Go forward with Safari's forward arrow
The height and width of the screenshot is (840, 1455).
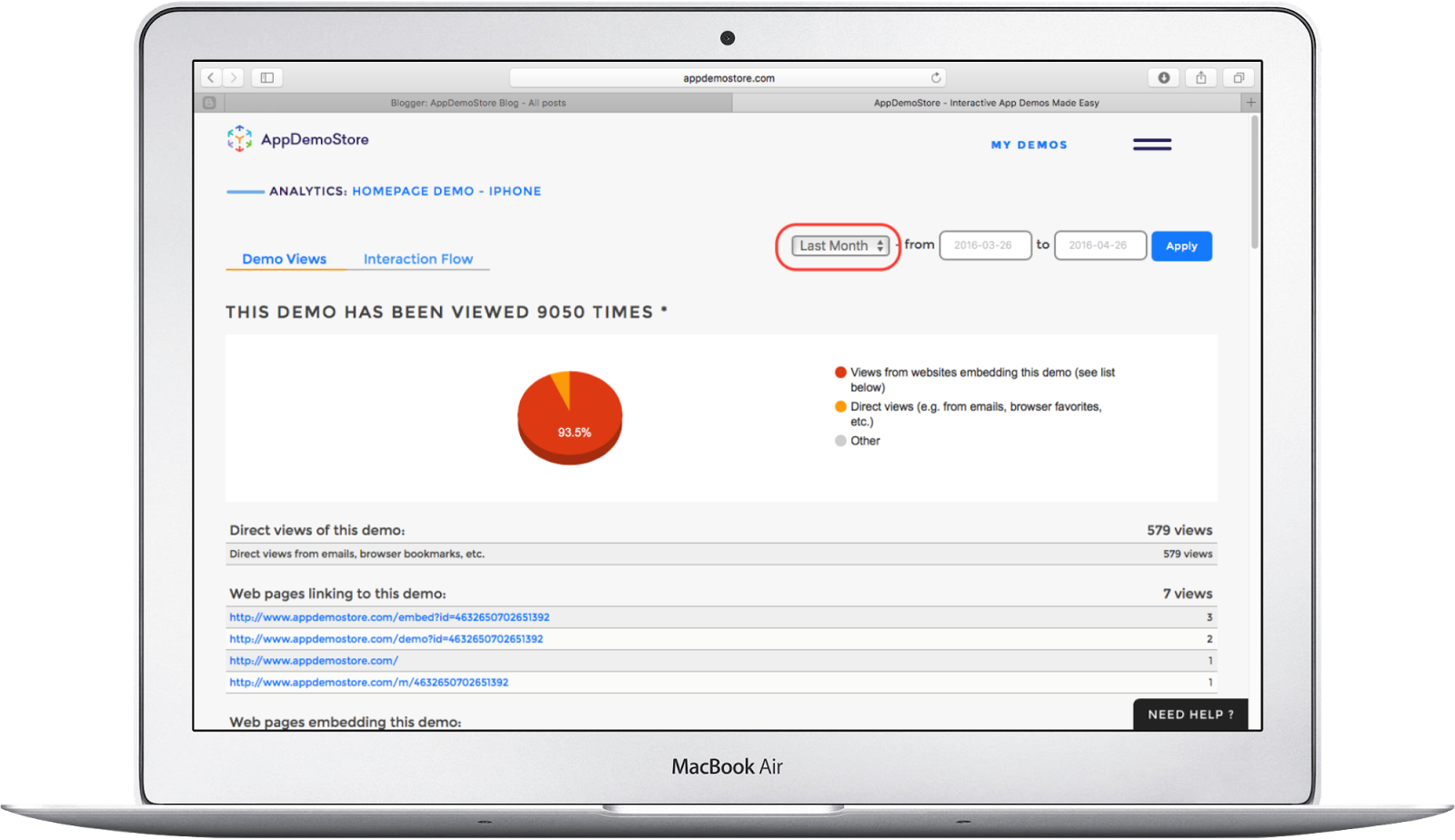234,78
